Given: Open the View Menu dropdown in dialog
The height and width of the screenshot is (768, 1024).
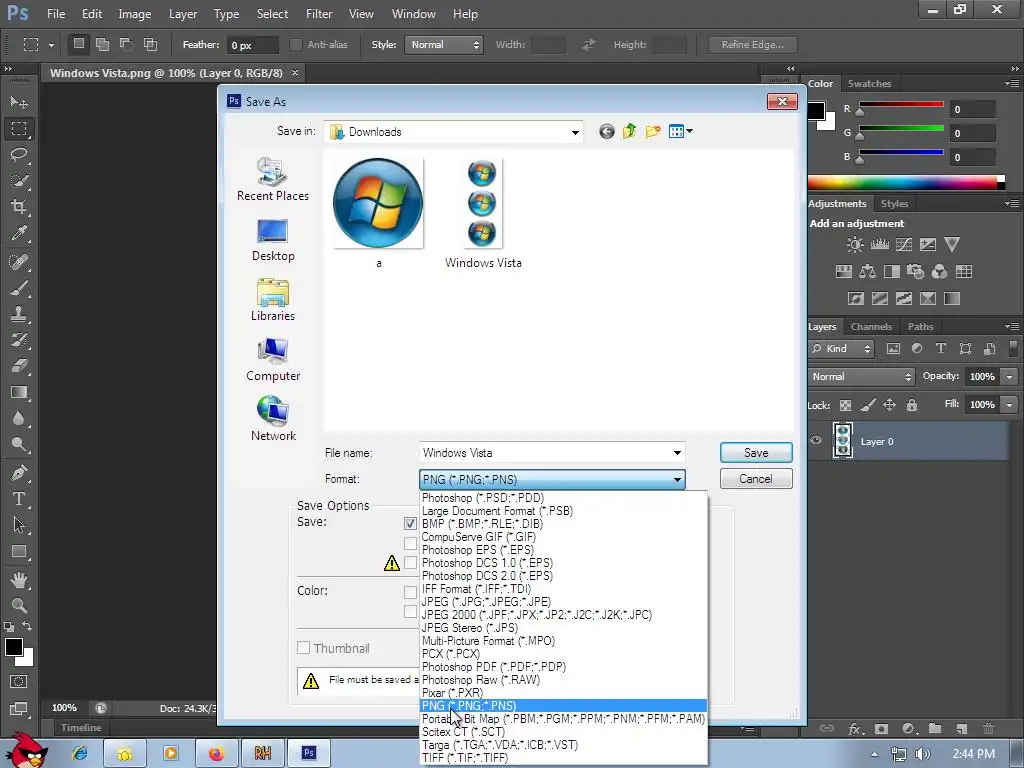Looking at the screenshot, I should click(x=680, y=132).
